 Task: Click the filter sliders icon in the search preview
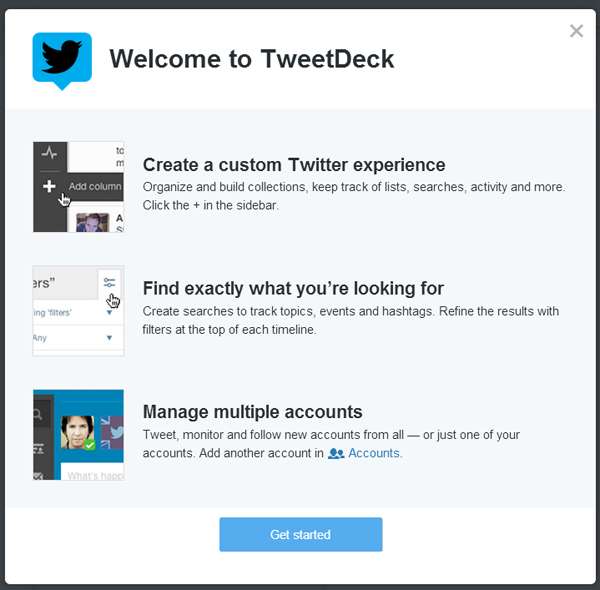(110, 283)
